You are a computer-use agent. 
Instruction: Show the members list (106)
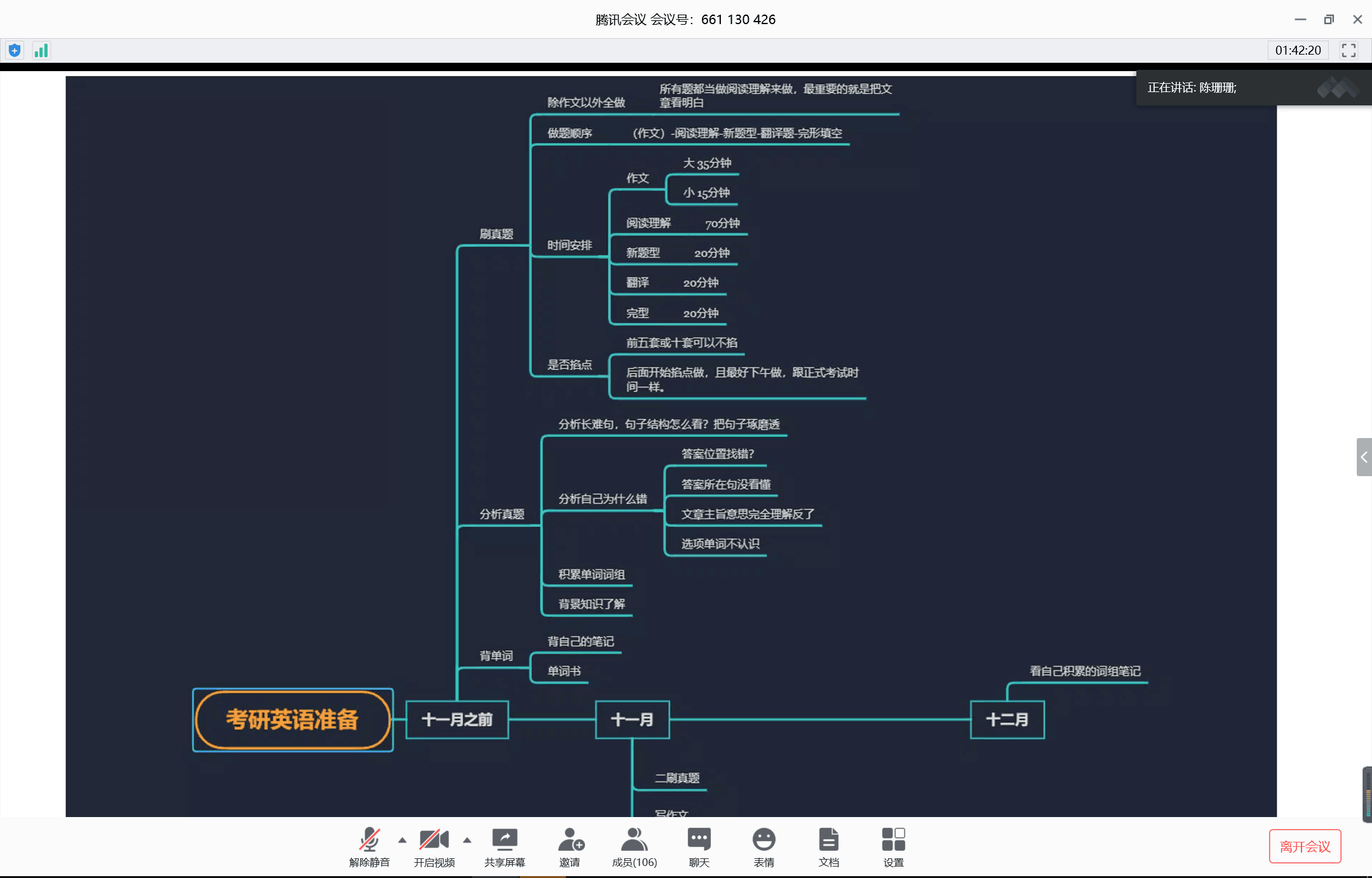coord(634,840)
